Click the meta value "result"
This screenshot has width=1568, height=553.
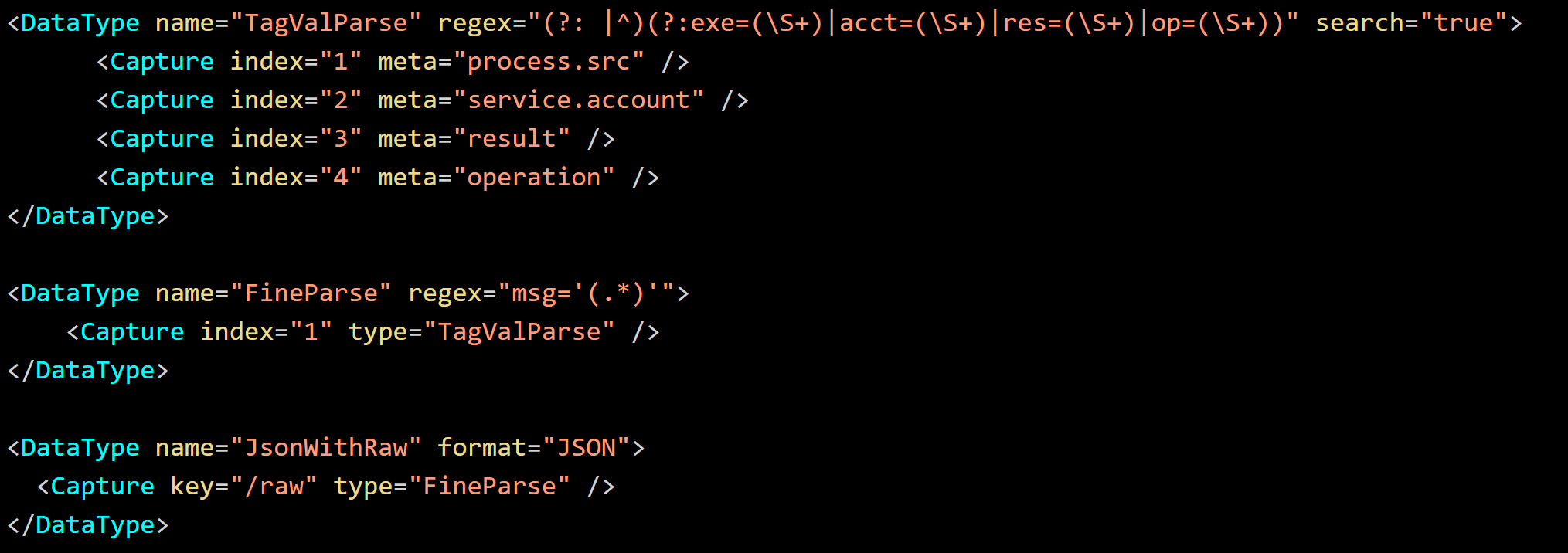(x=512, y=139)
